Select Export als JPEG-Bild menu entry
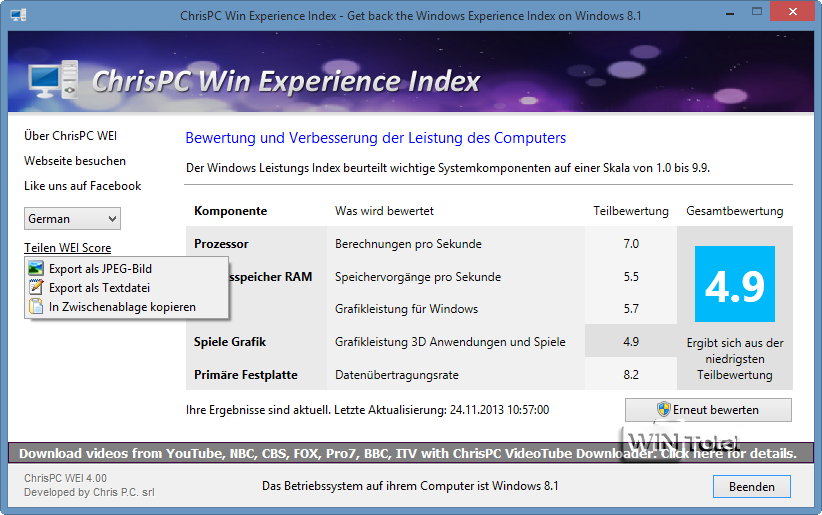 point(126,269)
